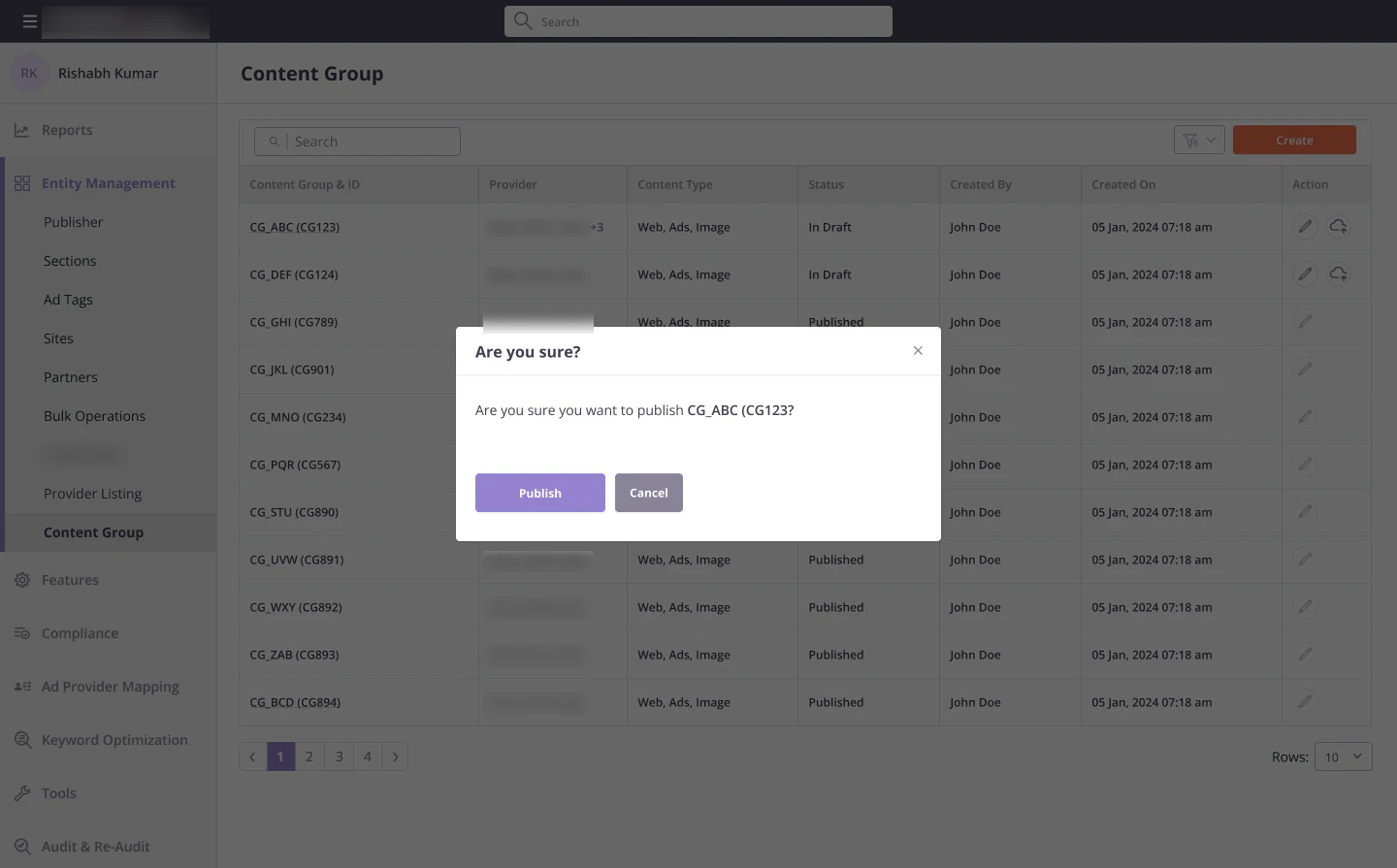1397x868 pixels.
Task: Click the top bar search field
Action: [698, 21]
